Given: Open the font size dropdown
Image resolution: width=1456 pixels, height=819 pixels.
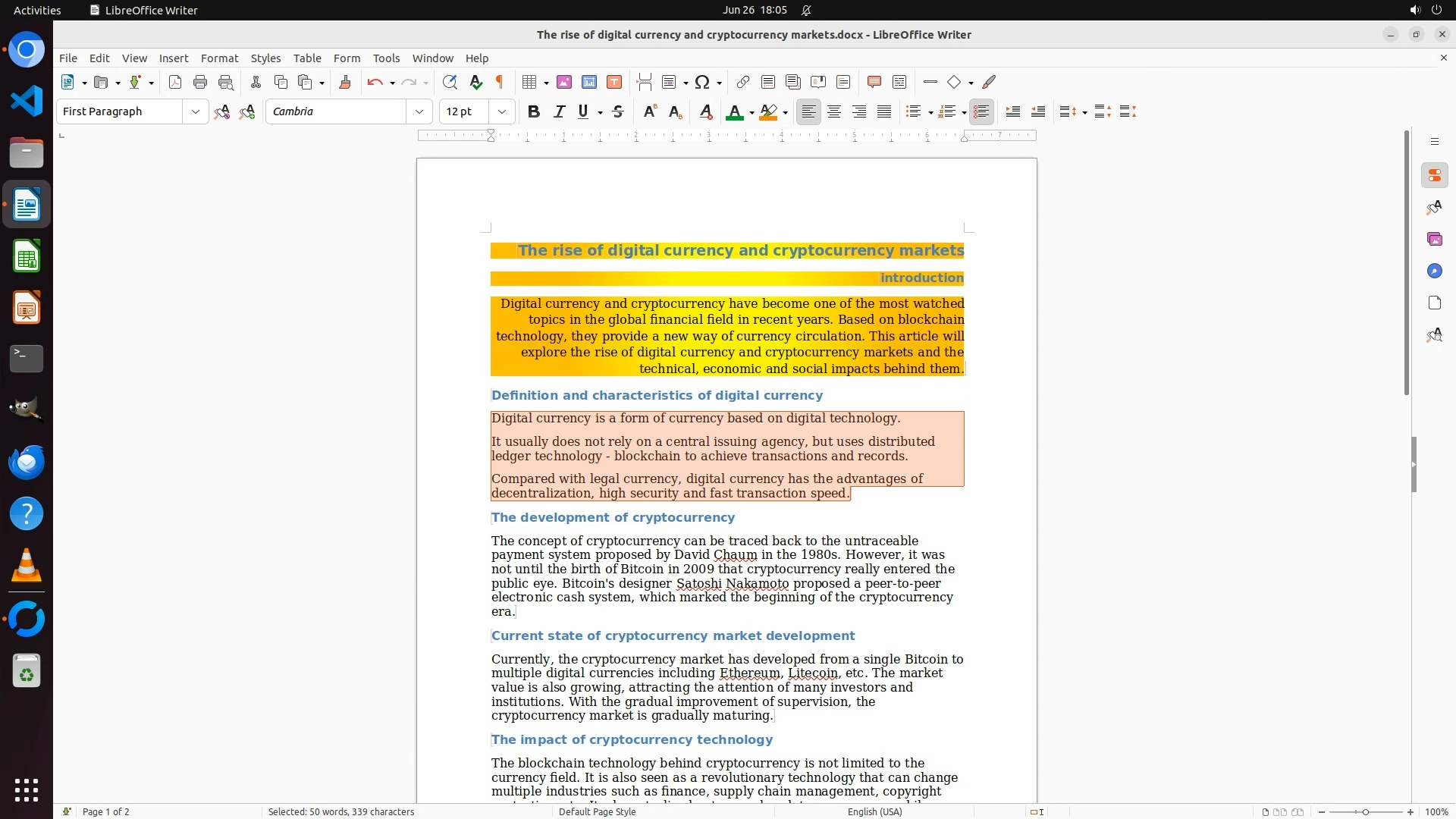Looking at the screenshot, I should (x=501, y=111).
